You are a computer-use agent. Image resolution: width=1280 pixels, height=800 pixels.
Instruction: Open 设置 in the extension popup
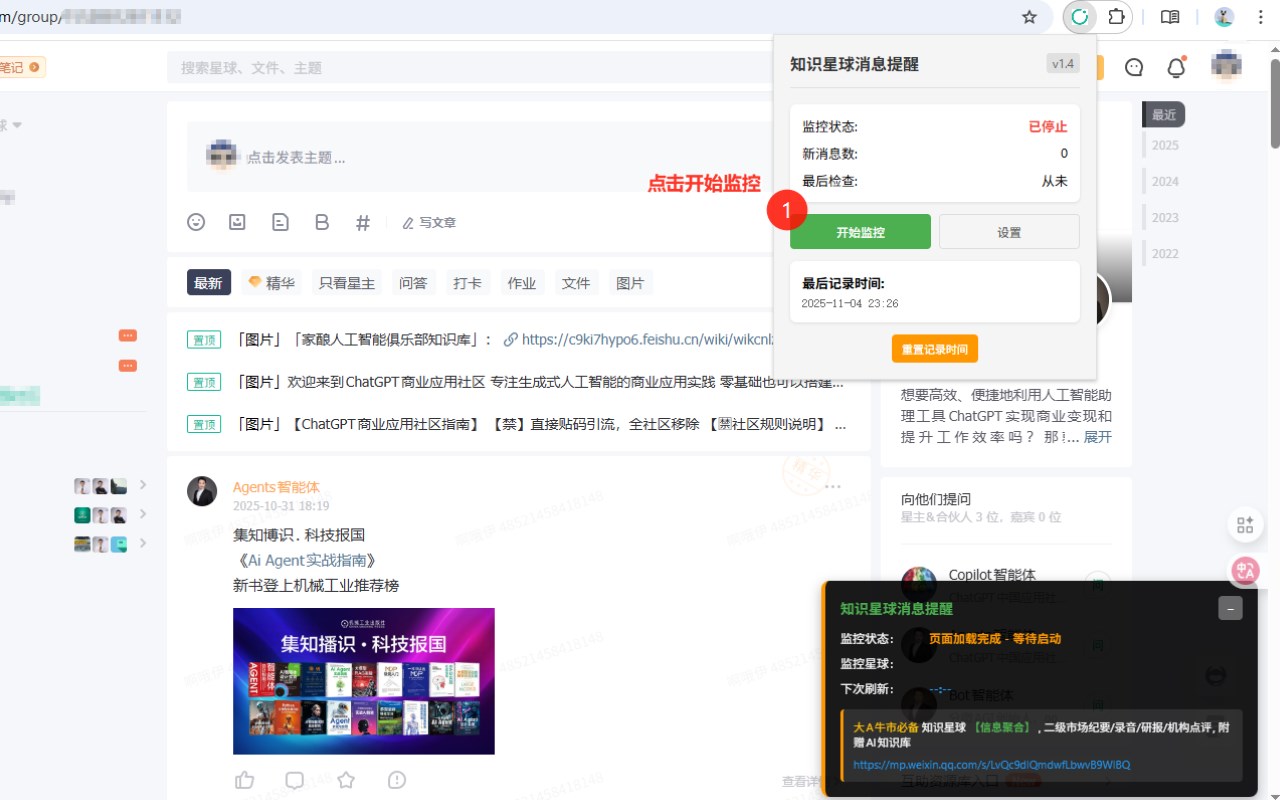(x=1009, y=232)
